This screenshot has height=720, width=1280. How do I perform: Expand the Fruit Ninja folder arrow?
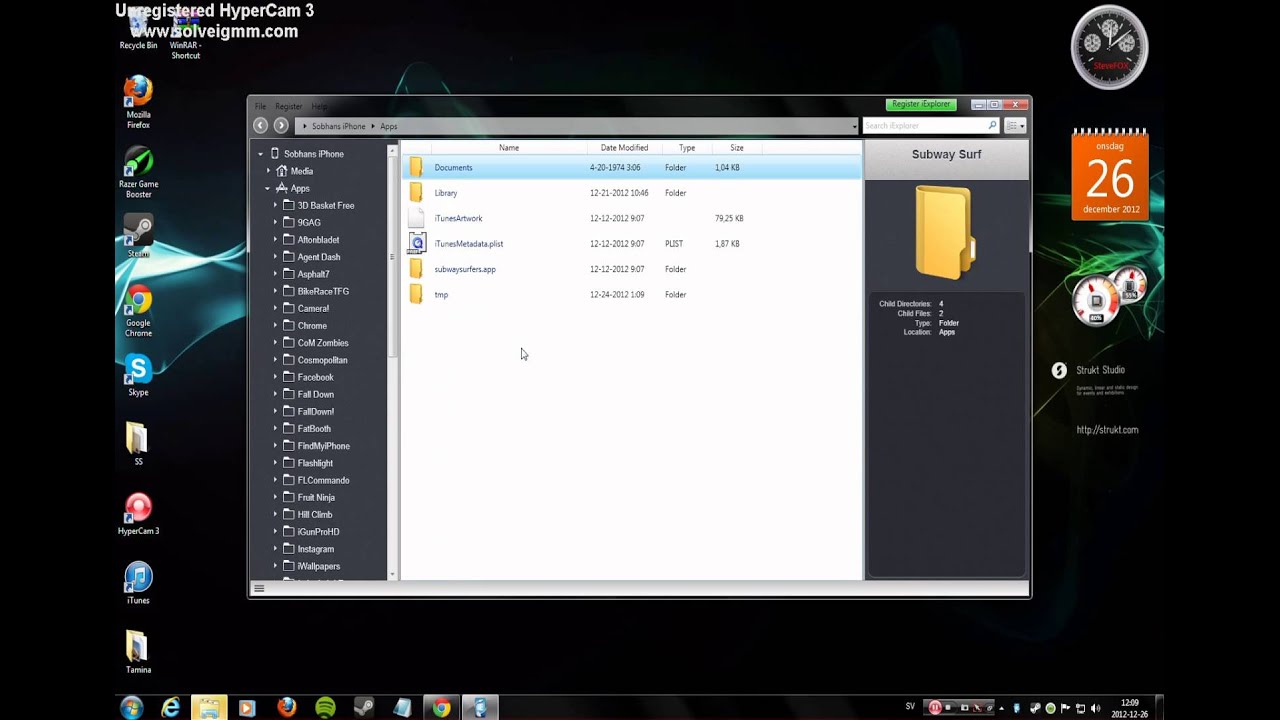(x=276, y=497)
